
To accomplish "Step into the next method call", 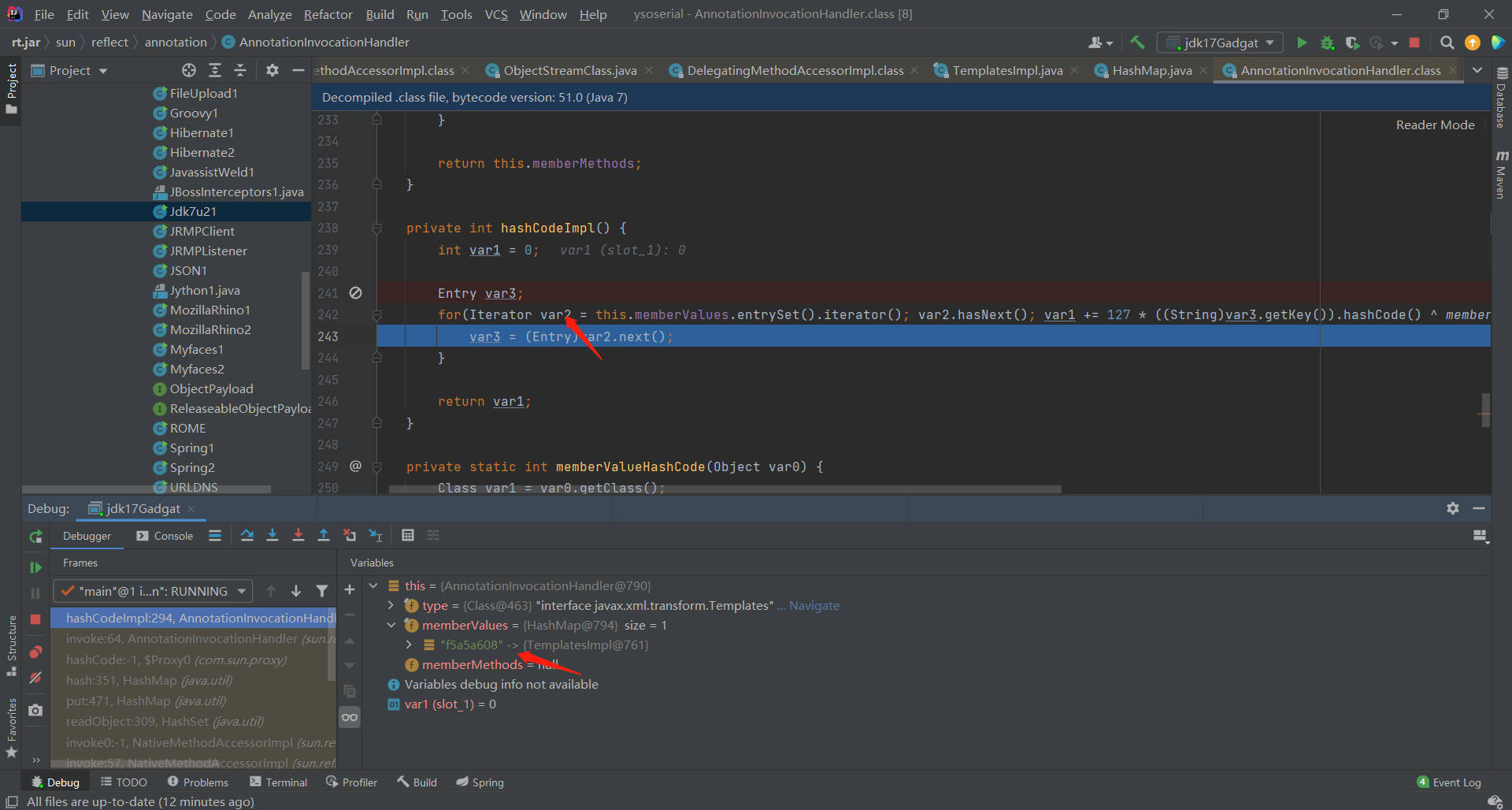I will coord(272,535).
